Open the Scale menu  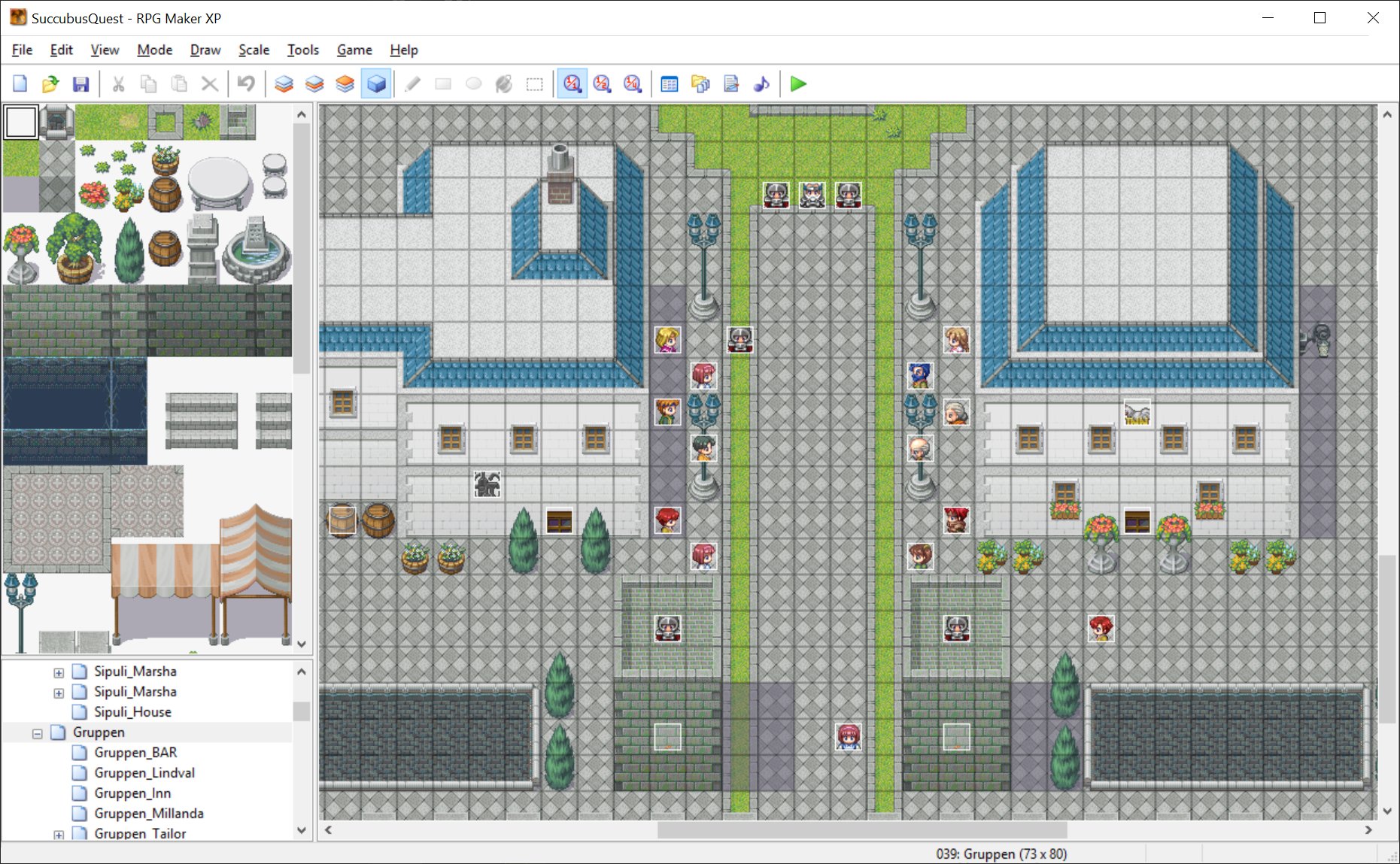[254, 50]
